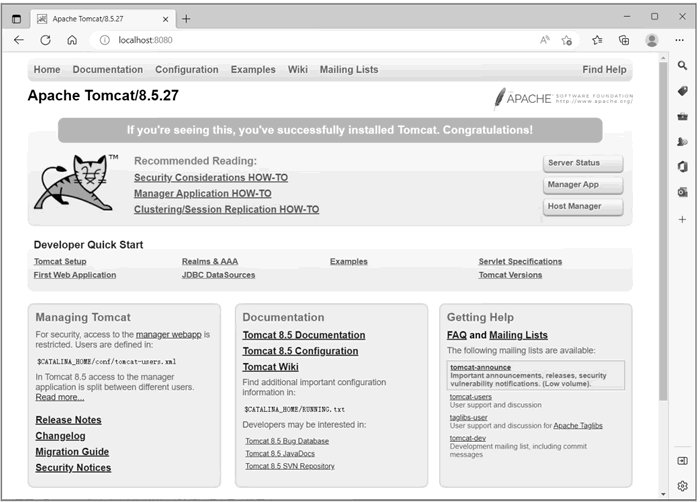Close the Apache Tomcat/8.5.27 tab

click(x=165, y=19)
